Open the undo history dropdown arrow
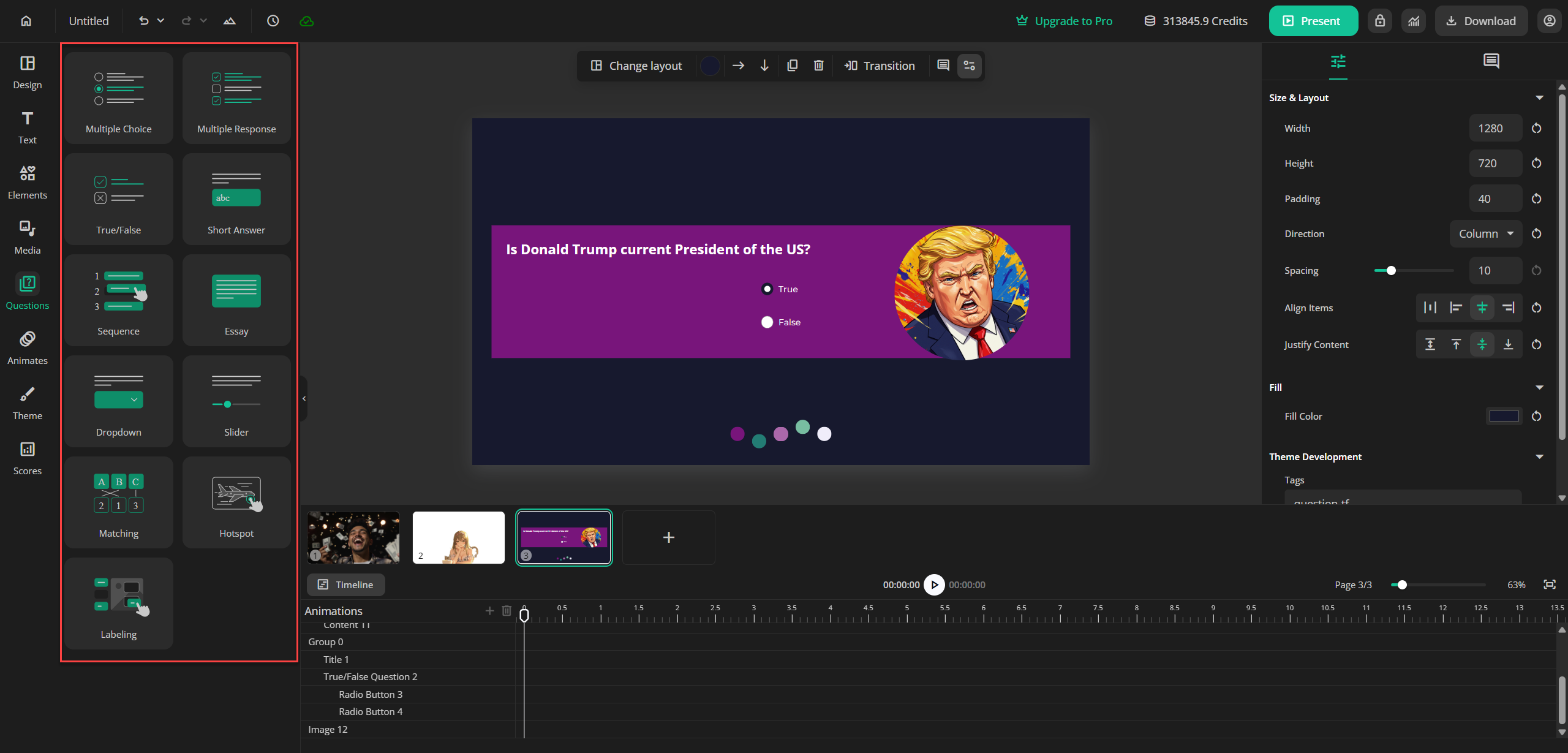The image size is (1568, 753). (160, 21)
